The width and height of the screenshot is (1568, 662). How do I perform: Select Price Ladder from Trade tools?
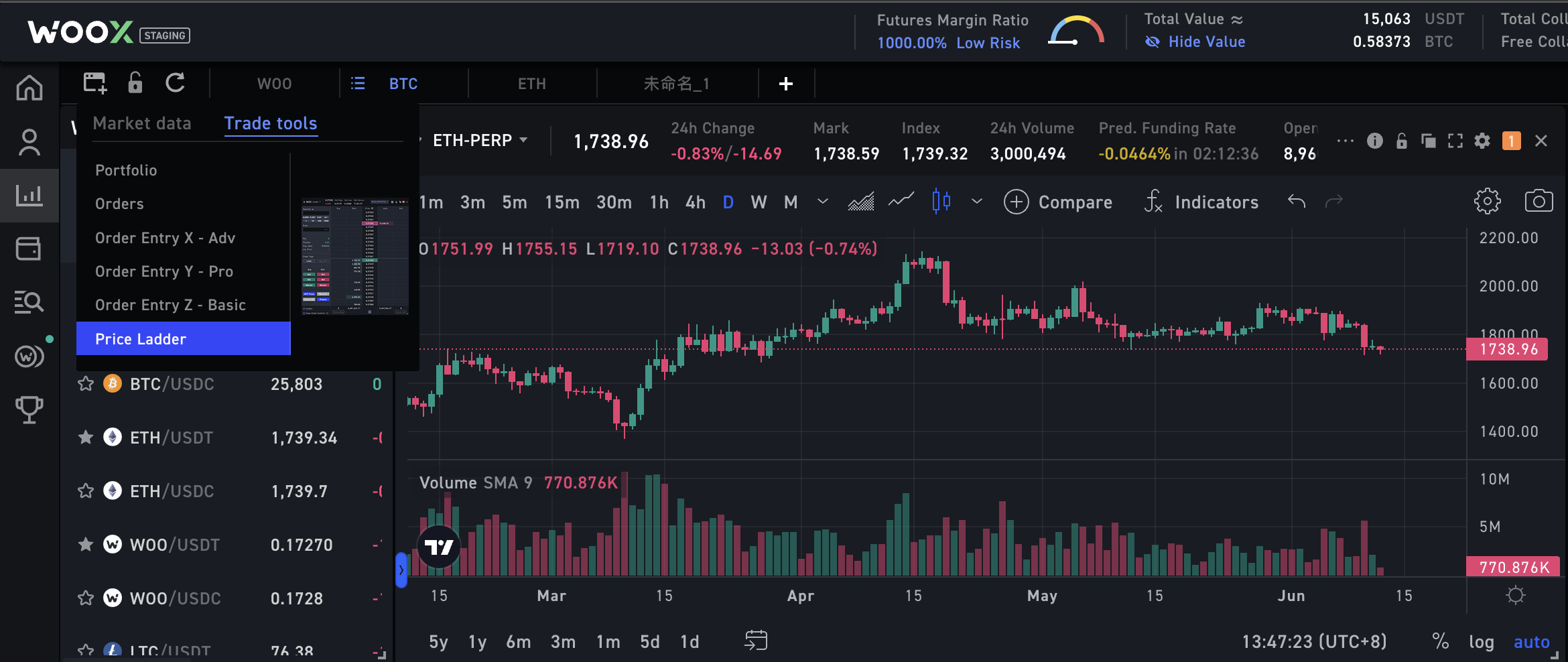pyautogui.click(x=183, y=338)
